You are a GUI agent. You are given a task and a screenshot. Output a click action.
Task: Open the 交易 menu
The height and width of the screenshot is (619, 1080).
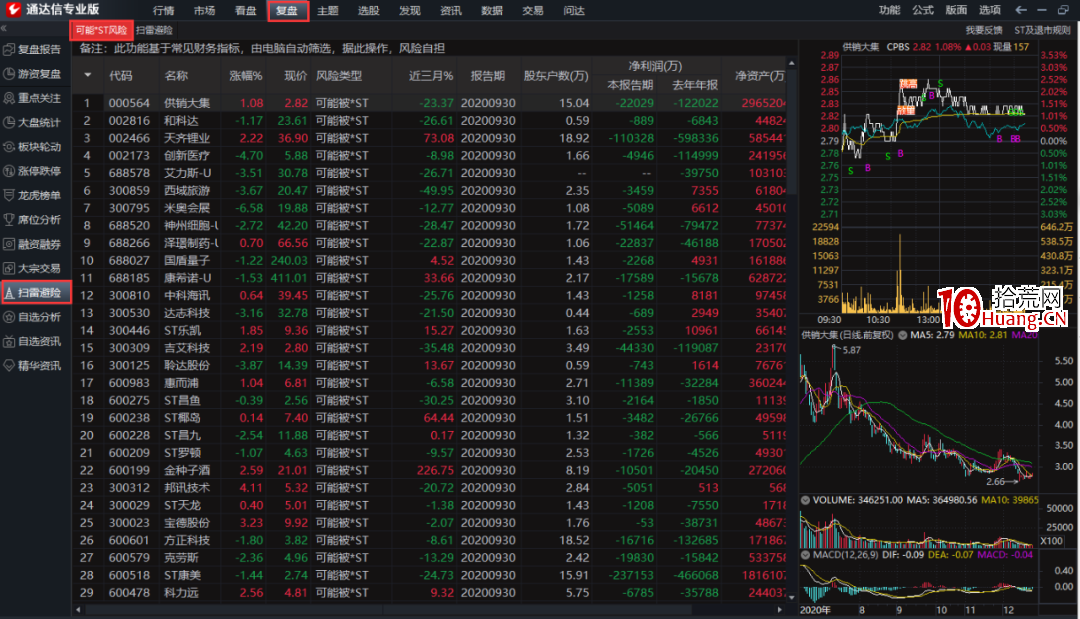click(x=532, y=10)
